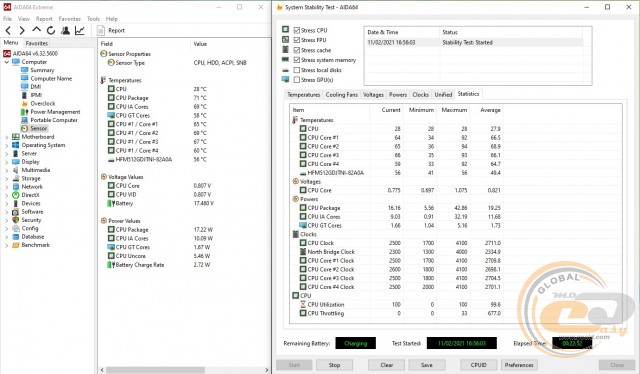
Task: Click the Clear button
Action: pyautogui.click(x=387, y=365)
